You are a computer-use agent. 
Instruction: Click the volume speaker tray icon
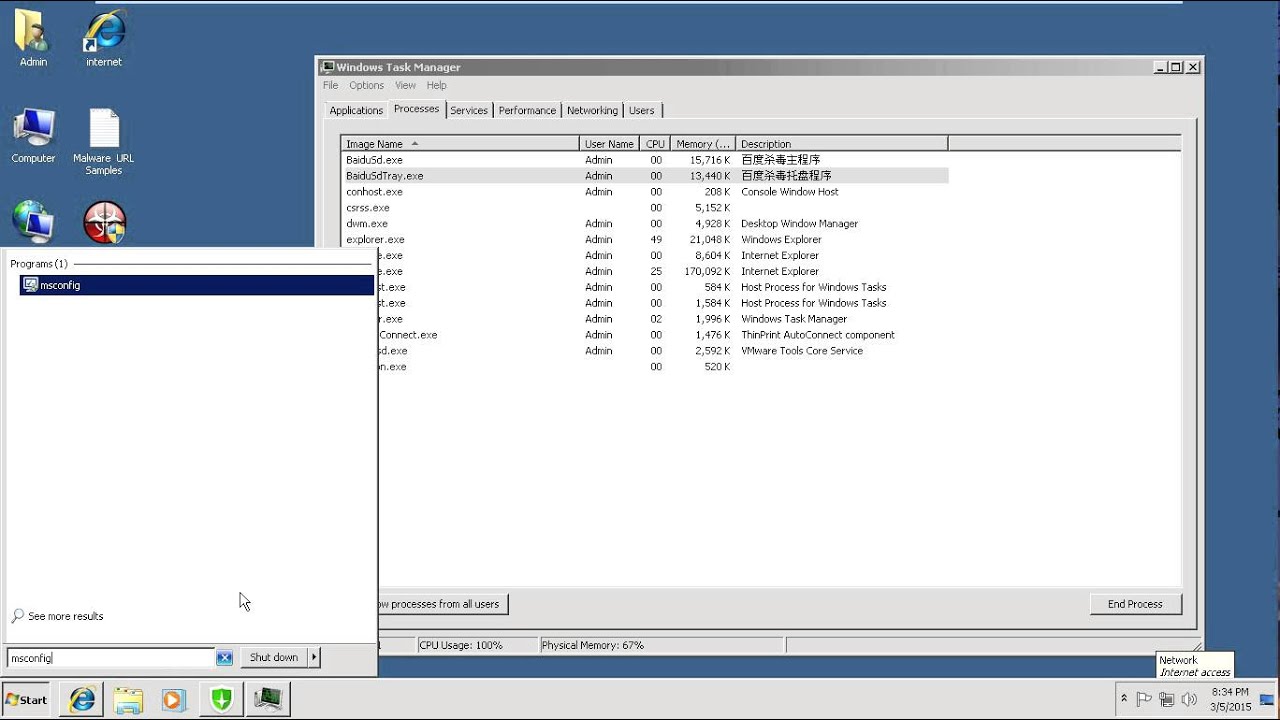pos(1189,699)
